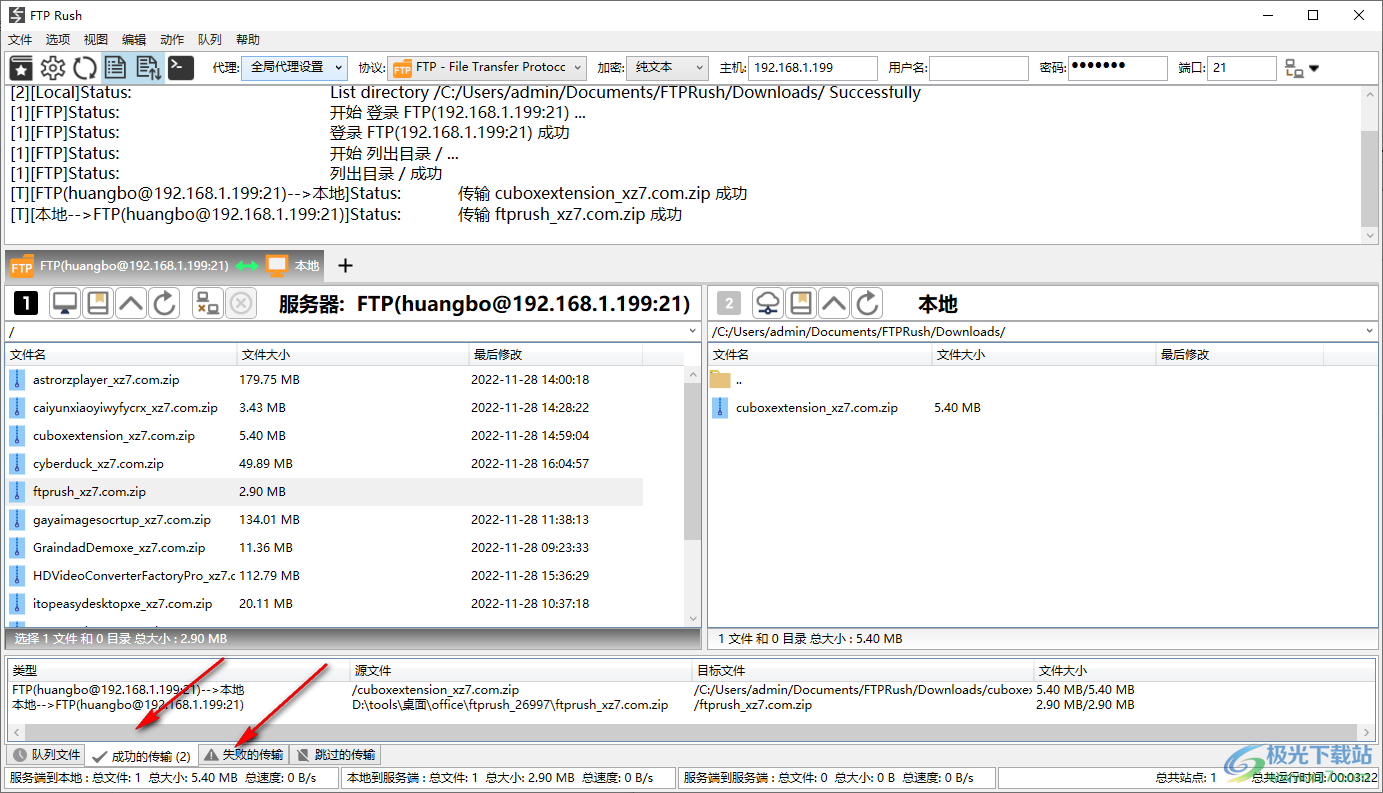Open the 视图 menu
This screenshot has width=1383, height=793.
coord(96,40)
